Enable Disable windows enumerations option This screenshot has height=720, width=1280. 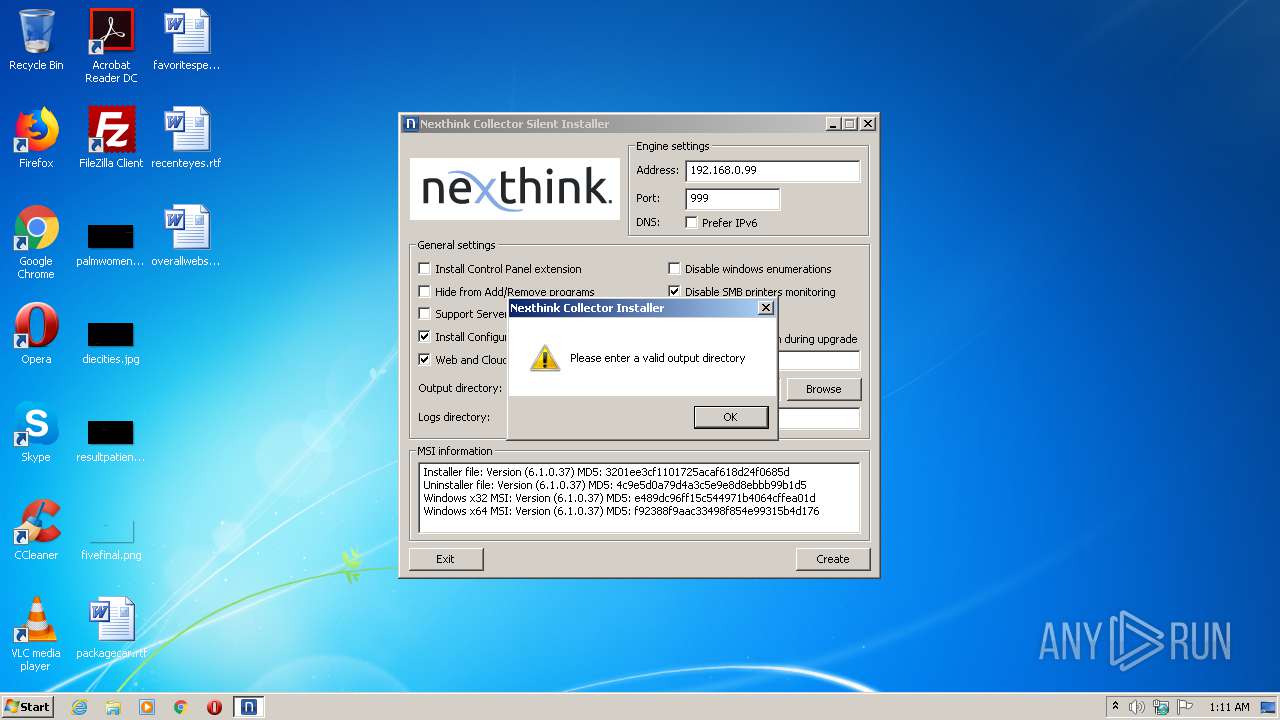pos(674,268)
